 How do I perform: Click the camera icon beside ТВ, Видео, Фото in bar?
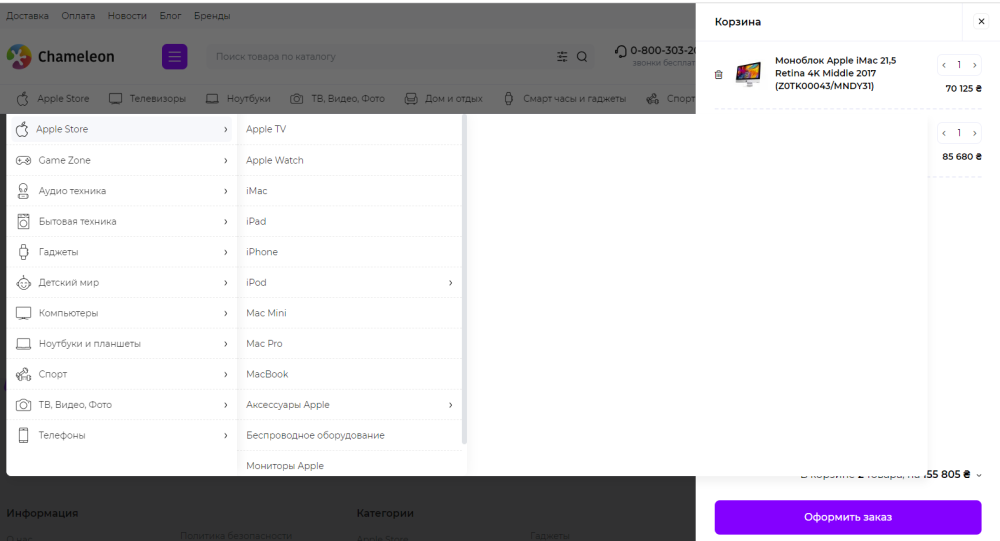(x=297, y=99)
